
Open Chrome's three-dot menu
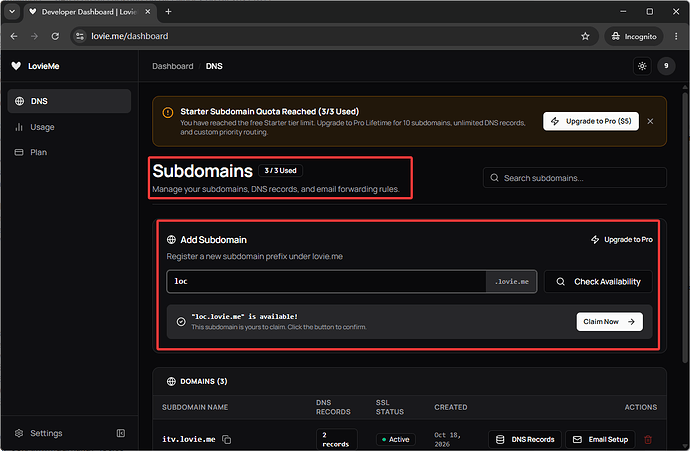click(x=676, y=36)
